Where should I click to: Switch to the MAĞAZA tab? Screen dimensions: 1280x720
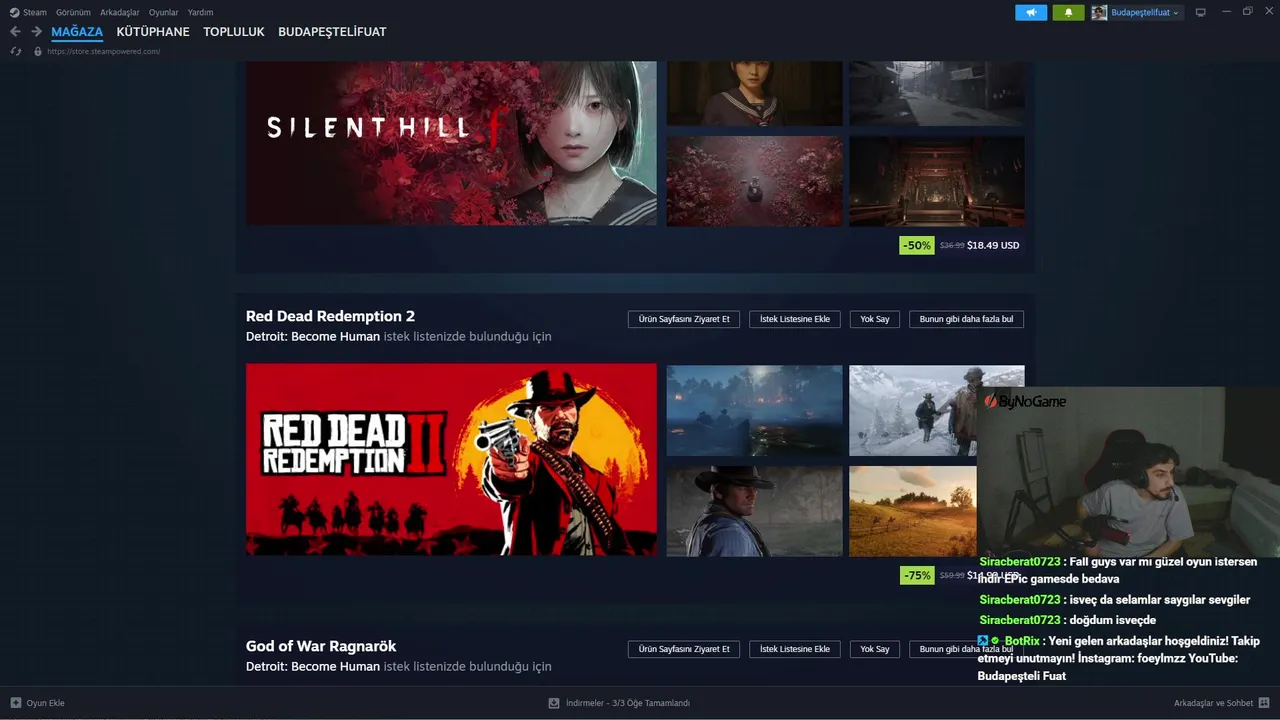tap(77, 32)
